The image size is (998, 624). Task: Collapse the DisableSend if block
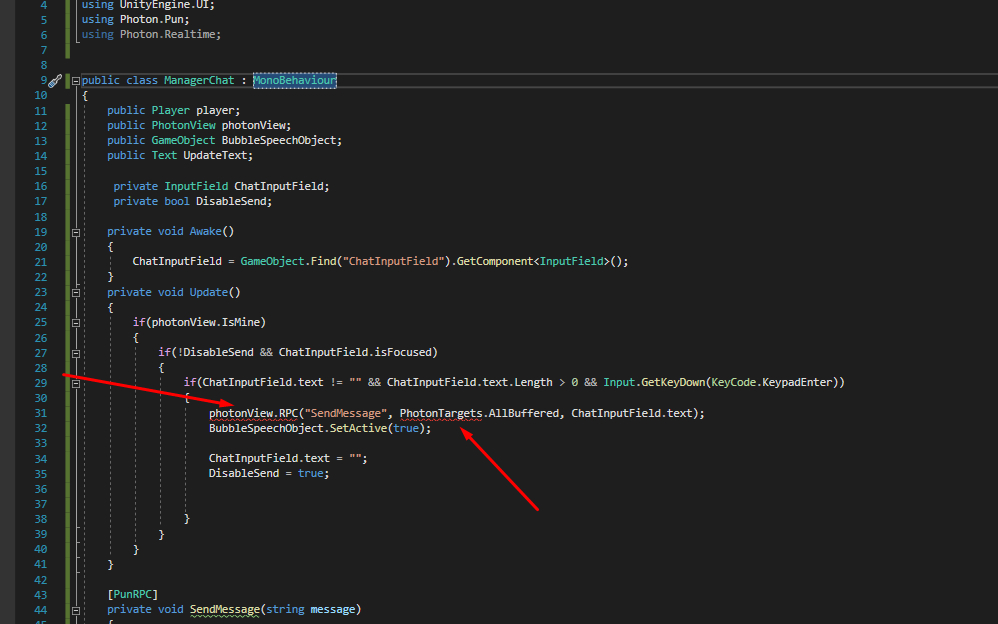[x=76, y=353]
